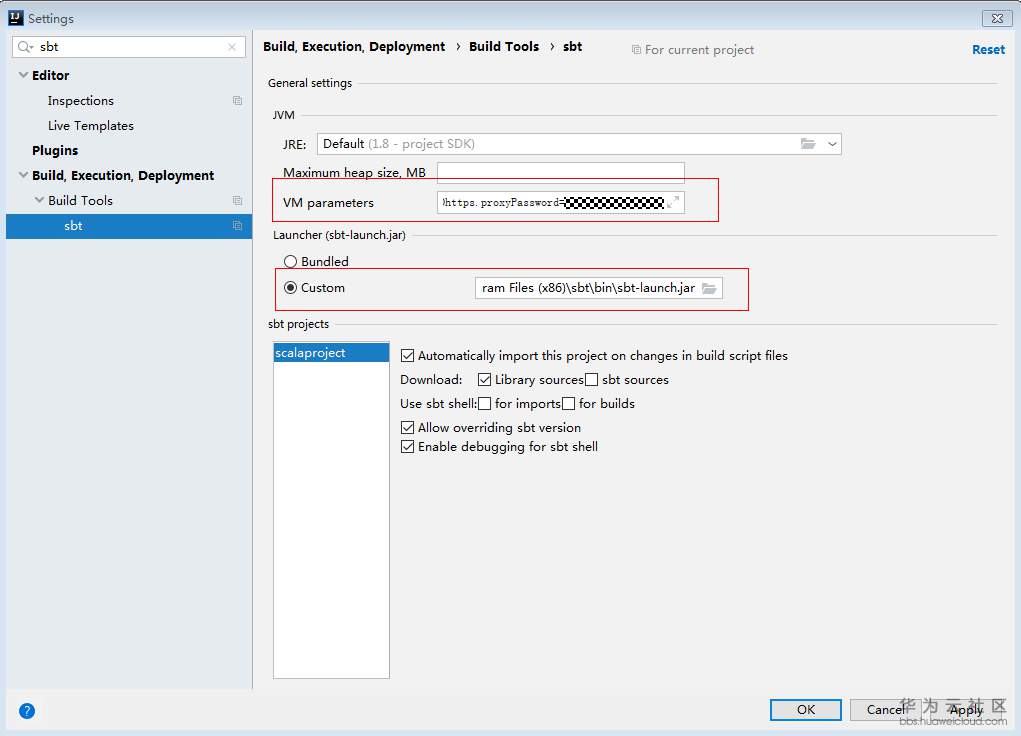
Task: Expand the VM parameters field editor
Action: [673, 203]
